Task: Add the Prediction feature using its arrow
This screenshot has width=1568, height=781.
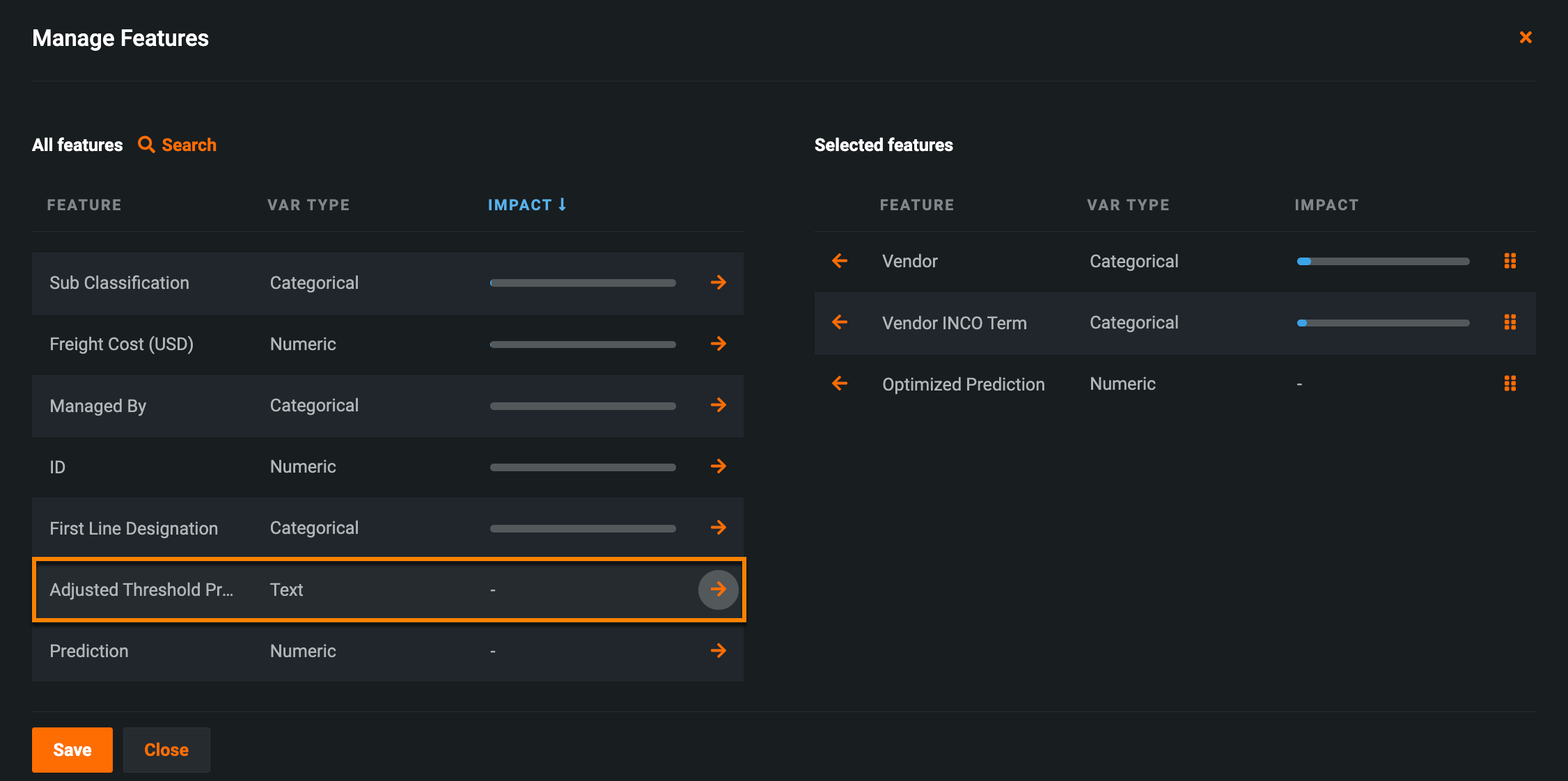Action: point(718,651)
